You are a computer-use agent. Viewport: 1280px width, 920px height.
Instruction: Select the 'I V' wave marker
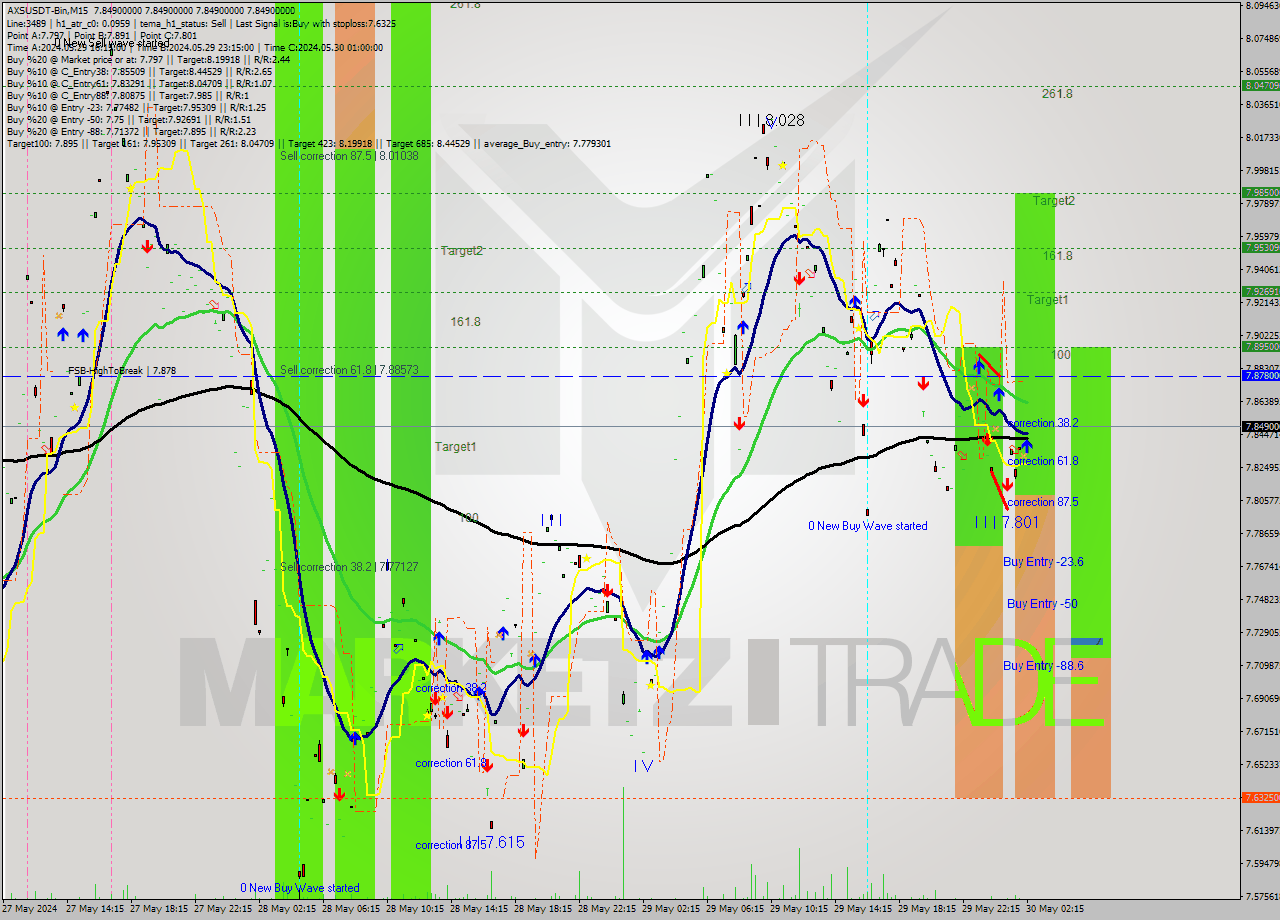(643, 766)
